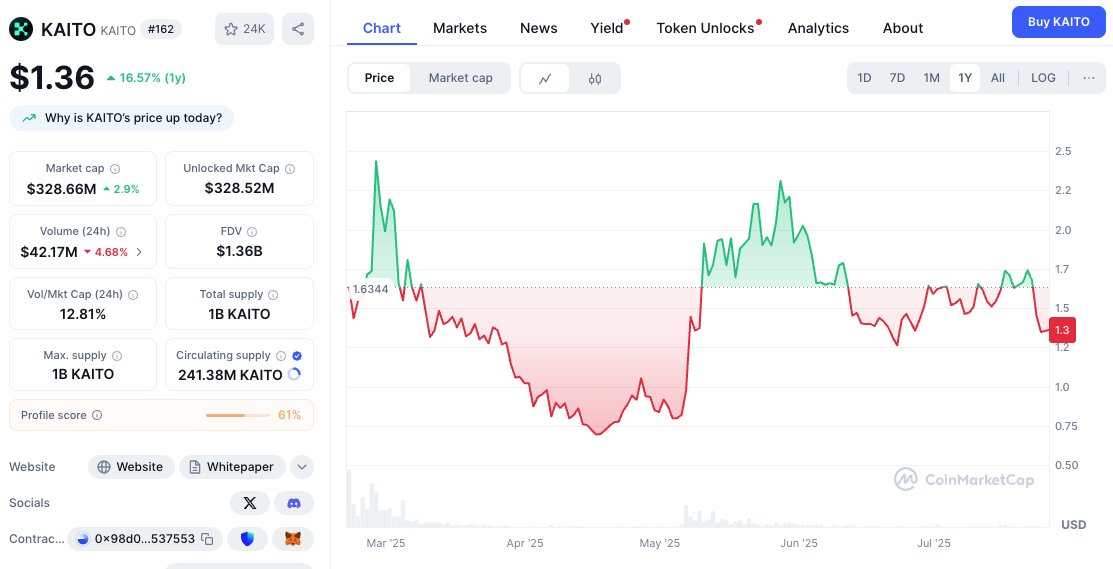Viewport: 1113px width, 569px height.
Task: Open the About tab
Action: (903, 28)
